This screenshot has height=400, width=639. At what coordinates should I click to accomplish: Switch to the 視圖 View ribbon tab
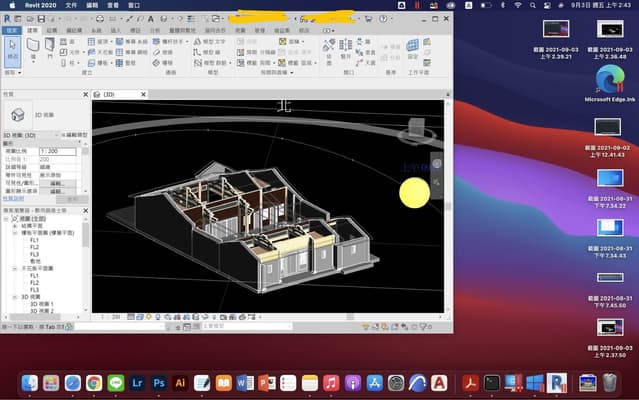[240, 30]
